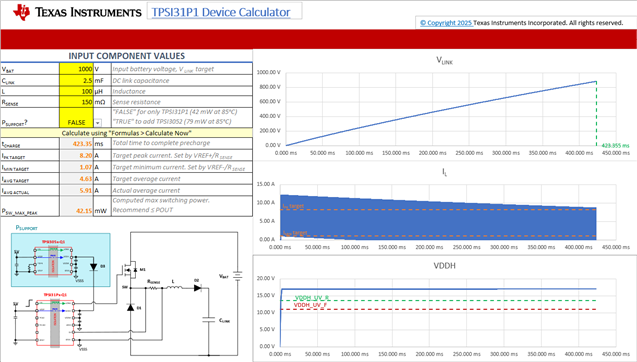Screen dimensions: 637x362
Task: Expand the PSUPPORT dropdown arrow
Action: (98, 122)
